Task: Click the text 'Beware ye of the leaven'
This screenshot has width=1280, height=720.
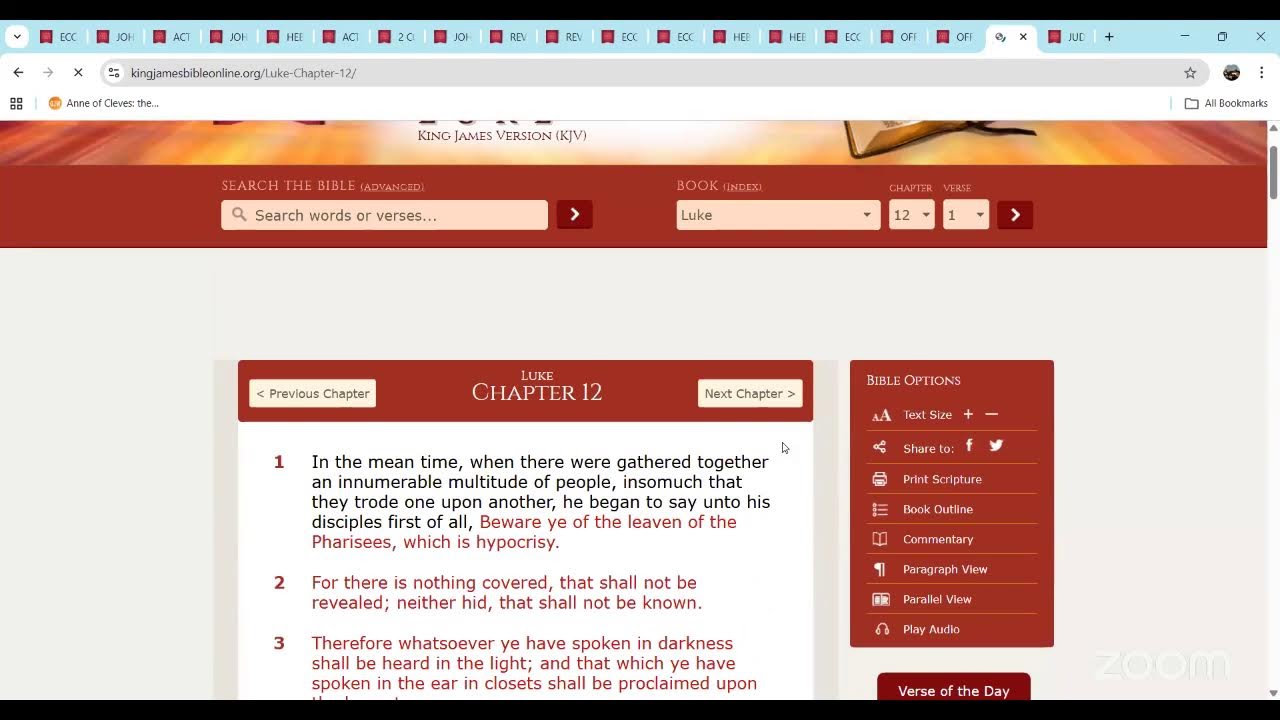Action: click(575, 522)
